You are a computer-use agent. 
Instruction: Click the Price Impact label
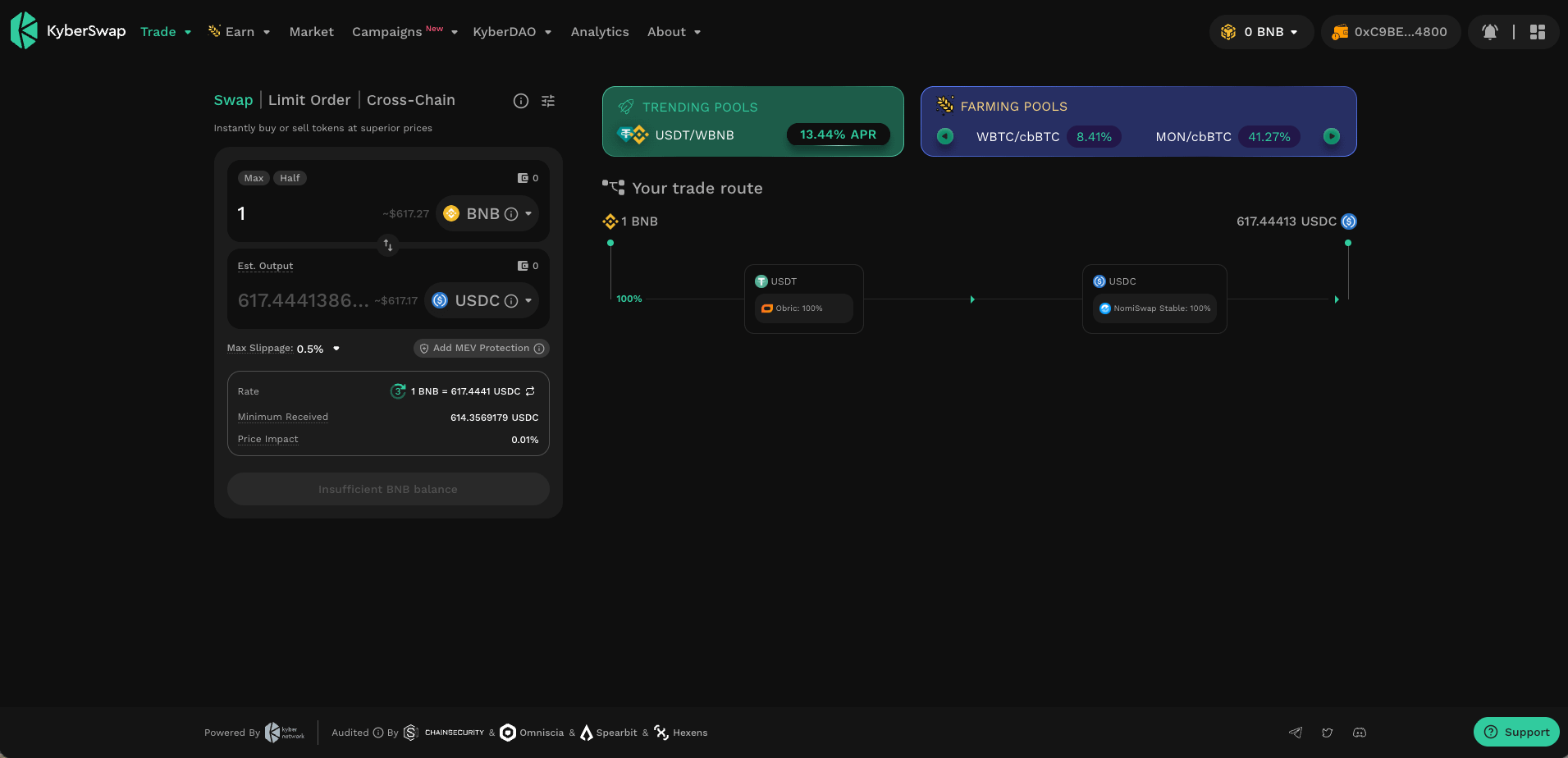268,439
